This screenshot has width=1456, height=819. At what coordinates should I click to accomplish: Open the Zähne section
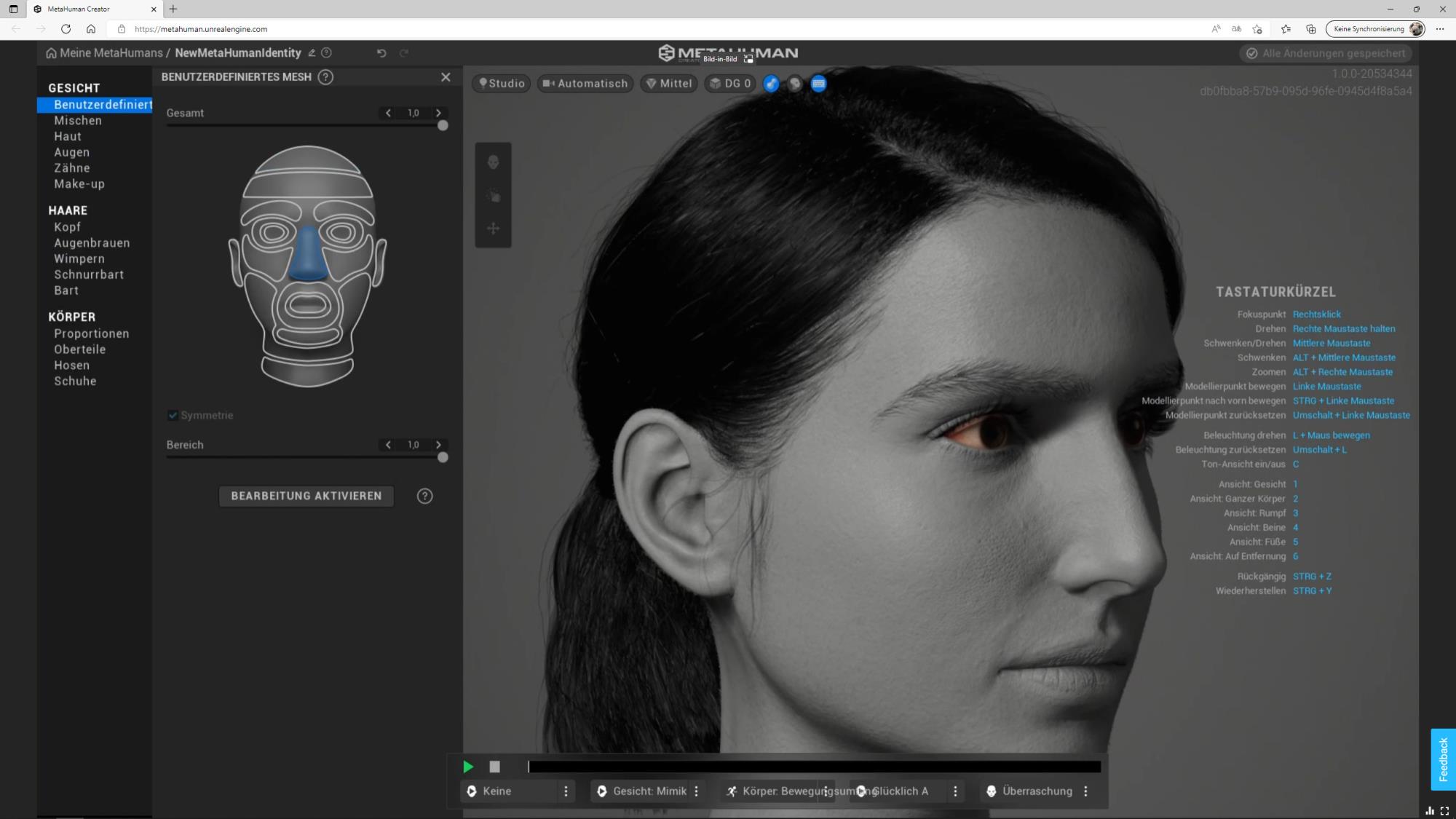click(72, 168)
